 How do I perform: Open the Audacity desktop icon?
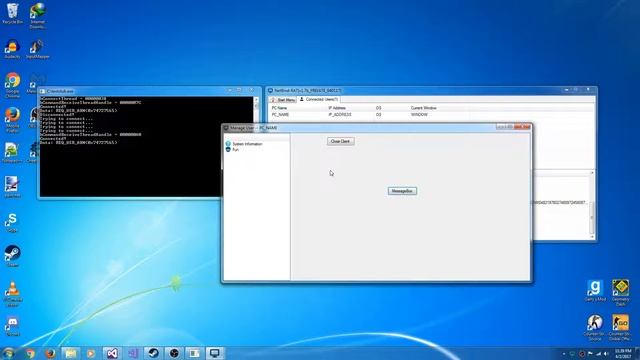(x=12, y=49)
